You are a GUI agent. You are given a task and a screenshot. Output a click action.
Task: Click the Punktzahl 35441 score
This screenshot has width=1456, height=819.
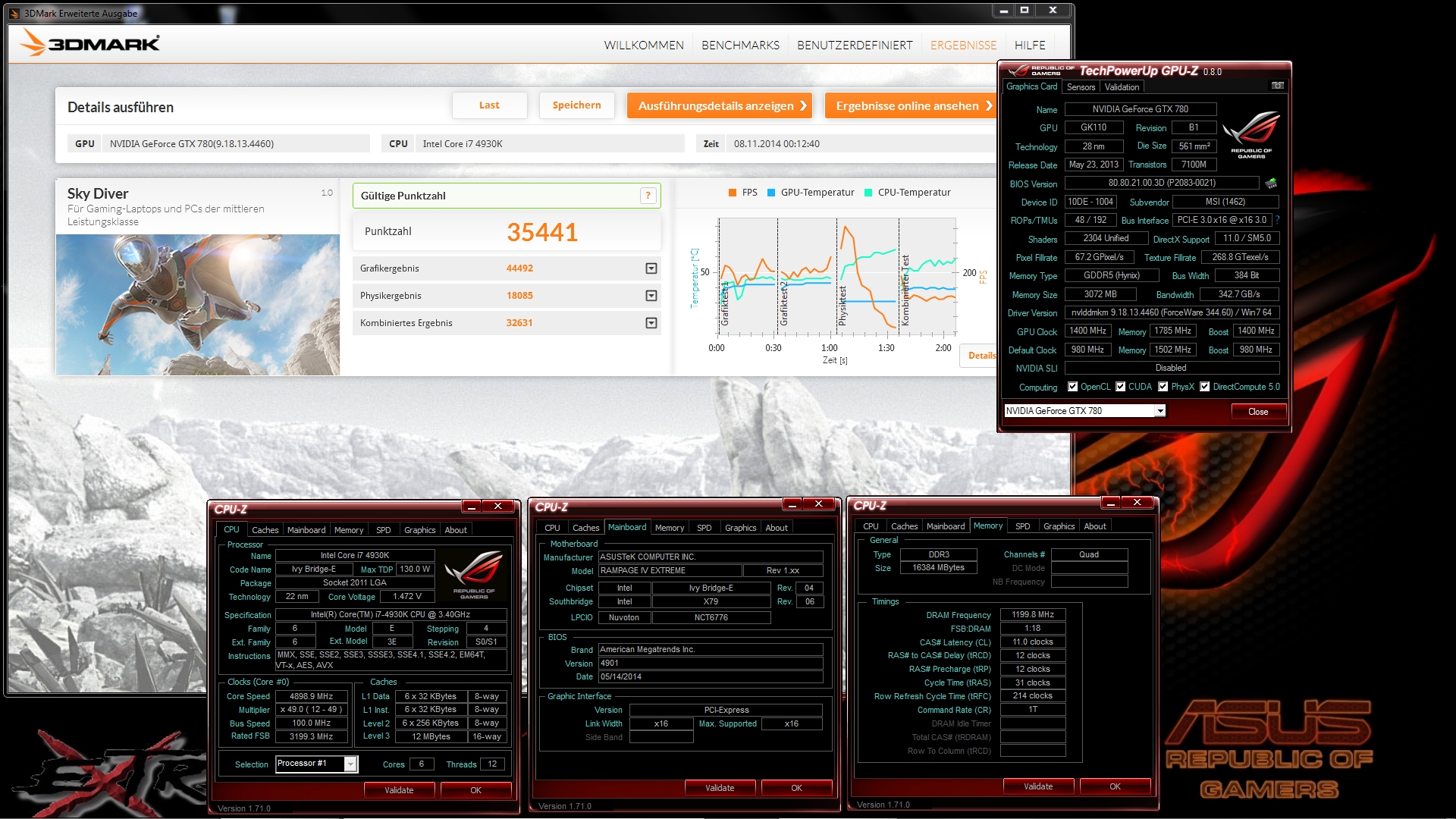(x=542, y=232)
